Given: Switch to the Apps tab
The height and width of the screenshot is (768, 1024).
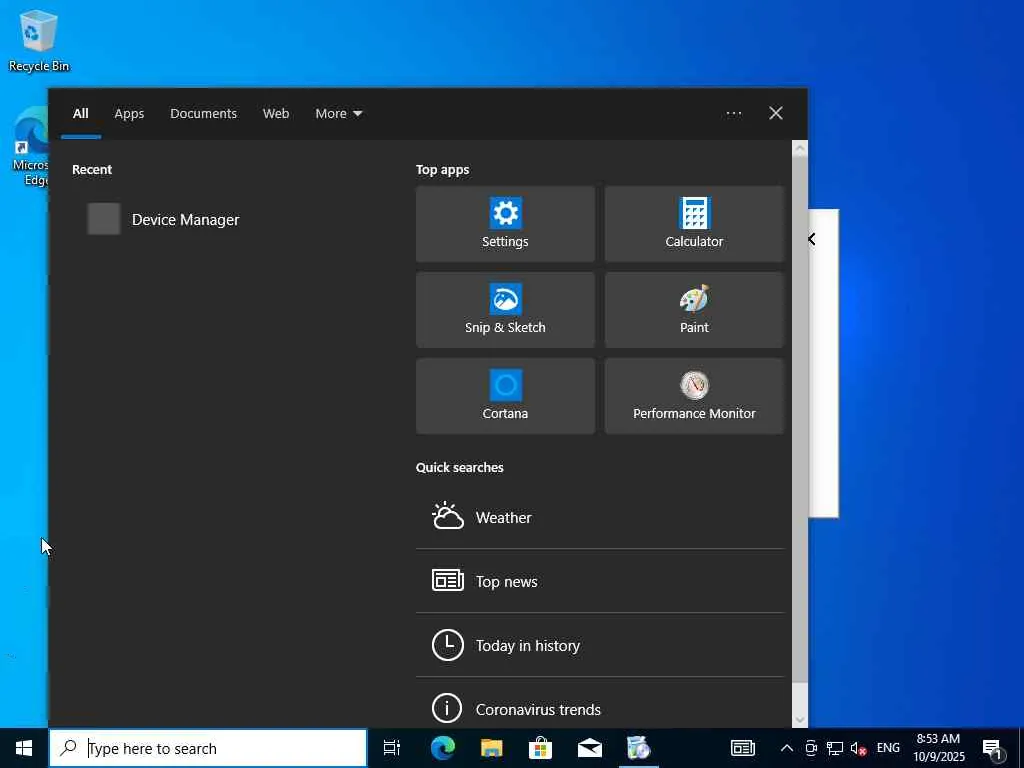Looking at the screenshot, I should [129, 114].
